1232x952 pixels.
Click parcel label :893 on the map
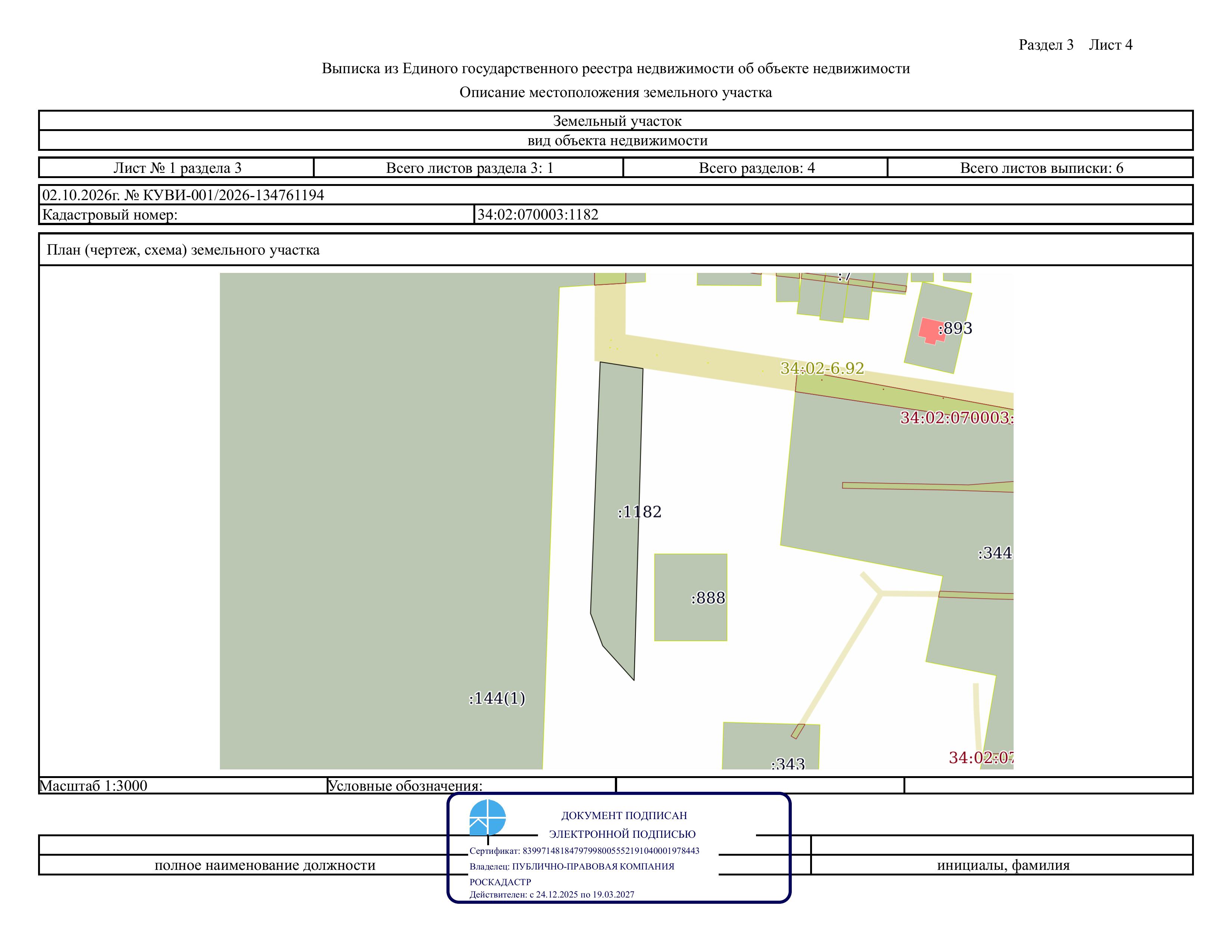[955, 328]
